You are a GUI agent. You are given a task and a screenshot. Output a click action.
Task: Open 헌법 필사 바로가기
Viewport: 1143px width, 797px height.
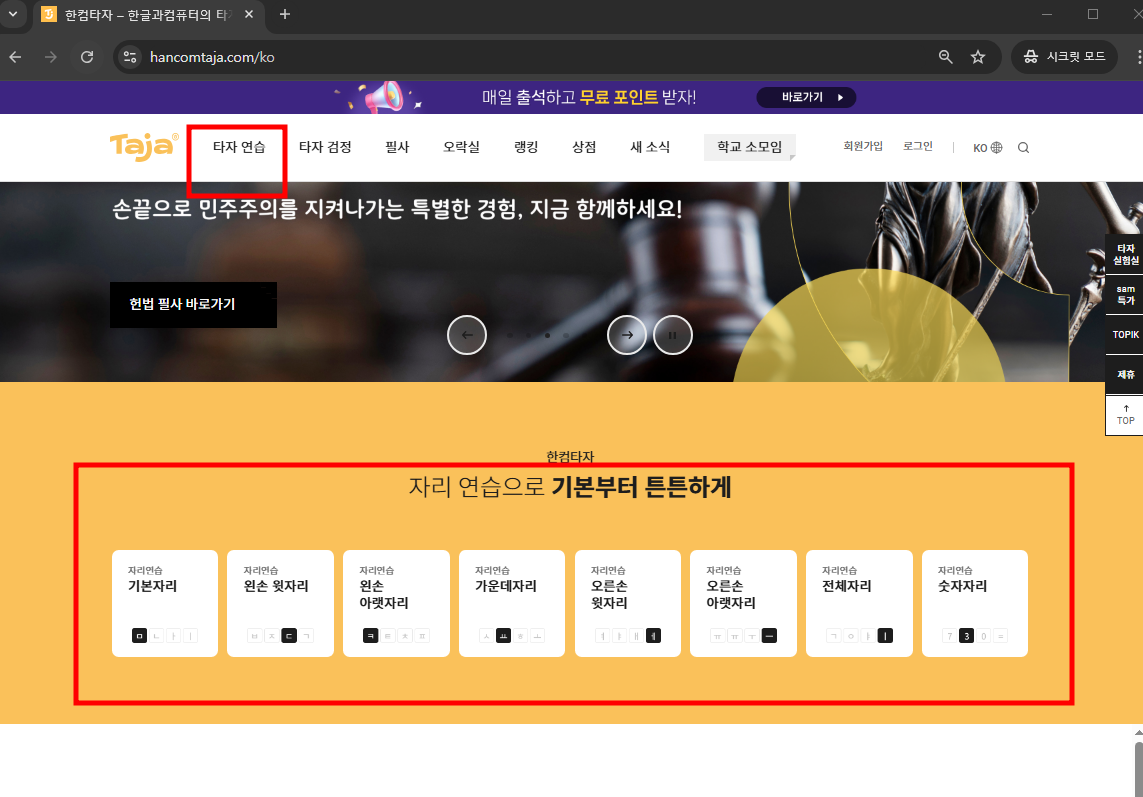coord(192,304)
